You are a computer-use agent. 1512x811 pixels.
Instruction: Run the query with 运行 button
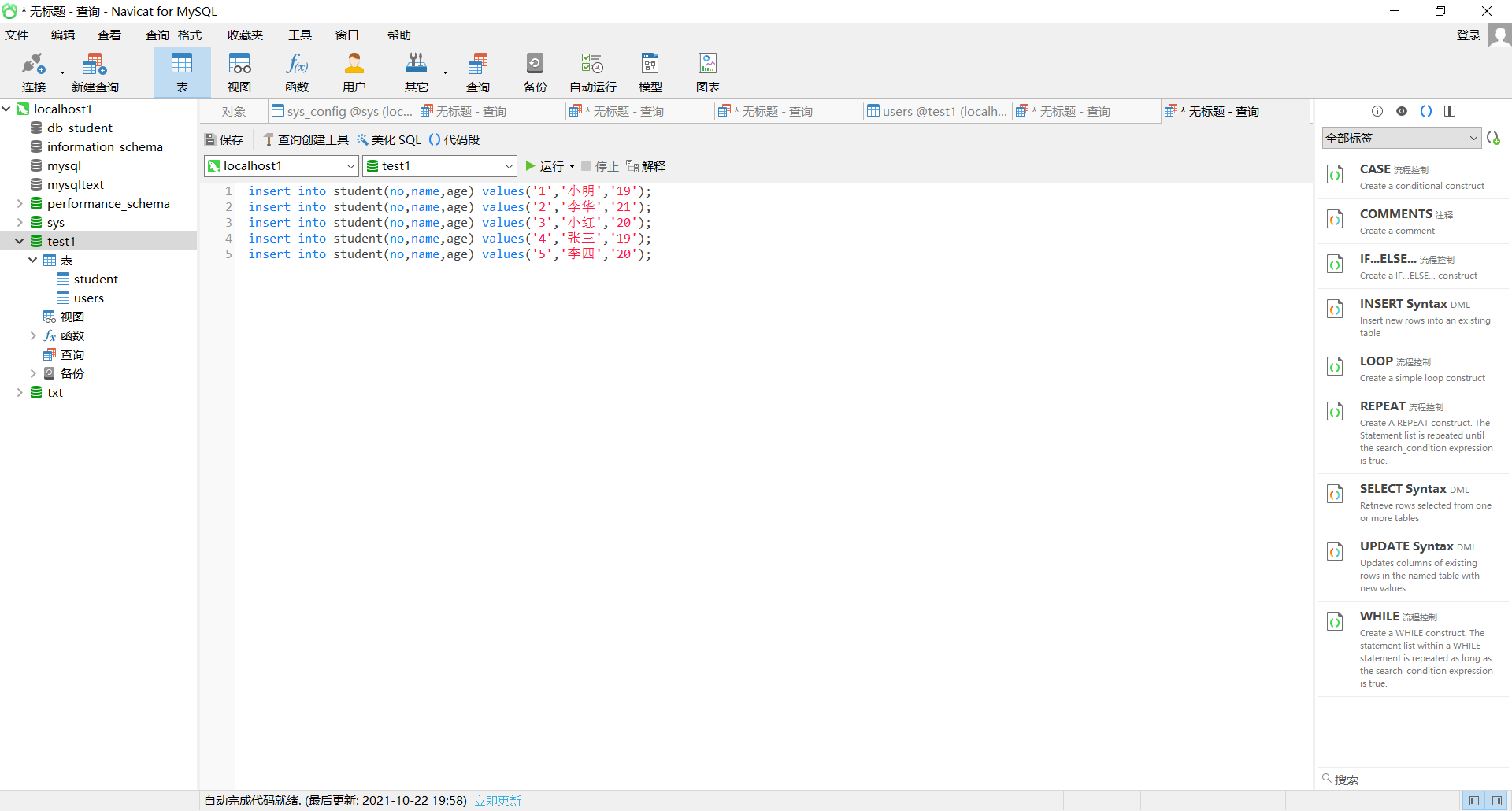(x=544, y=166)
